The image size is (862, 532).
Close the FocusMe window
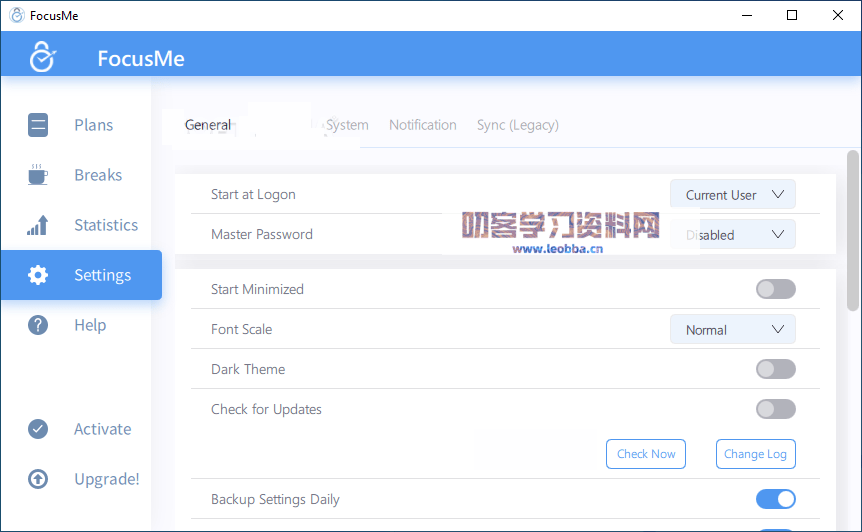pos(837,15)
